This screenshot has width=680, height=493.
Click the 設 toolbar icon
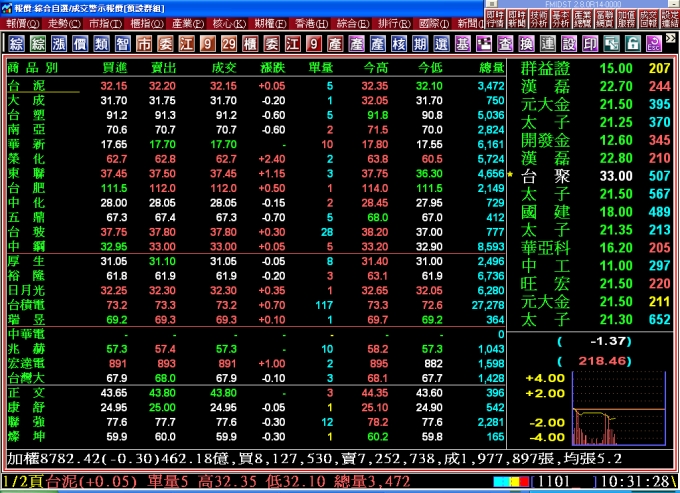[569, 43]
